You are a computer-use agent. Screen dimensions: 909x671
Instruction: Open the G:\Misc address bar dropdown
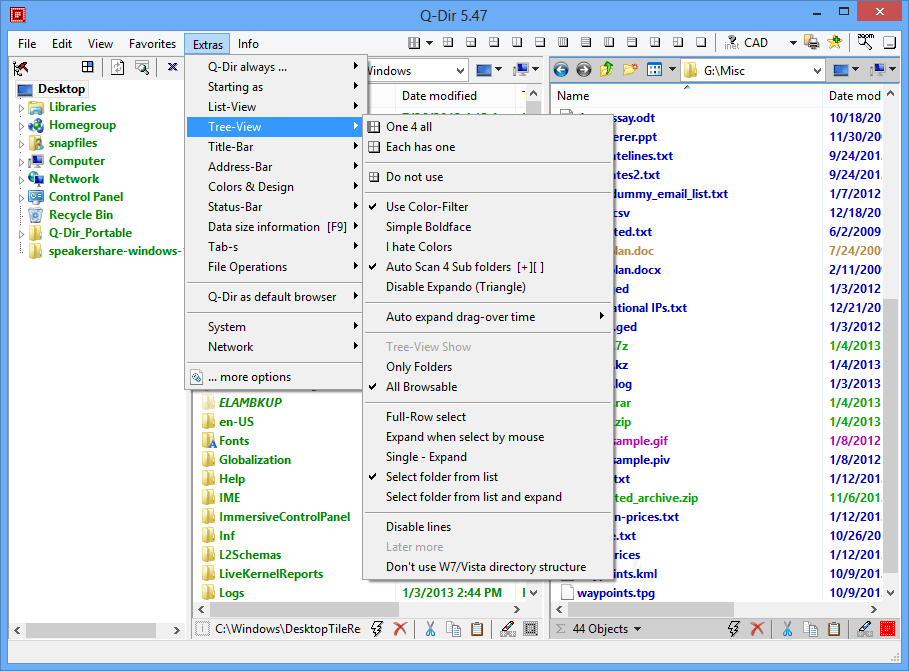[816, 70]
